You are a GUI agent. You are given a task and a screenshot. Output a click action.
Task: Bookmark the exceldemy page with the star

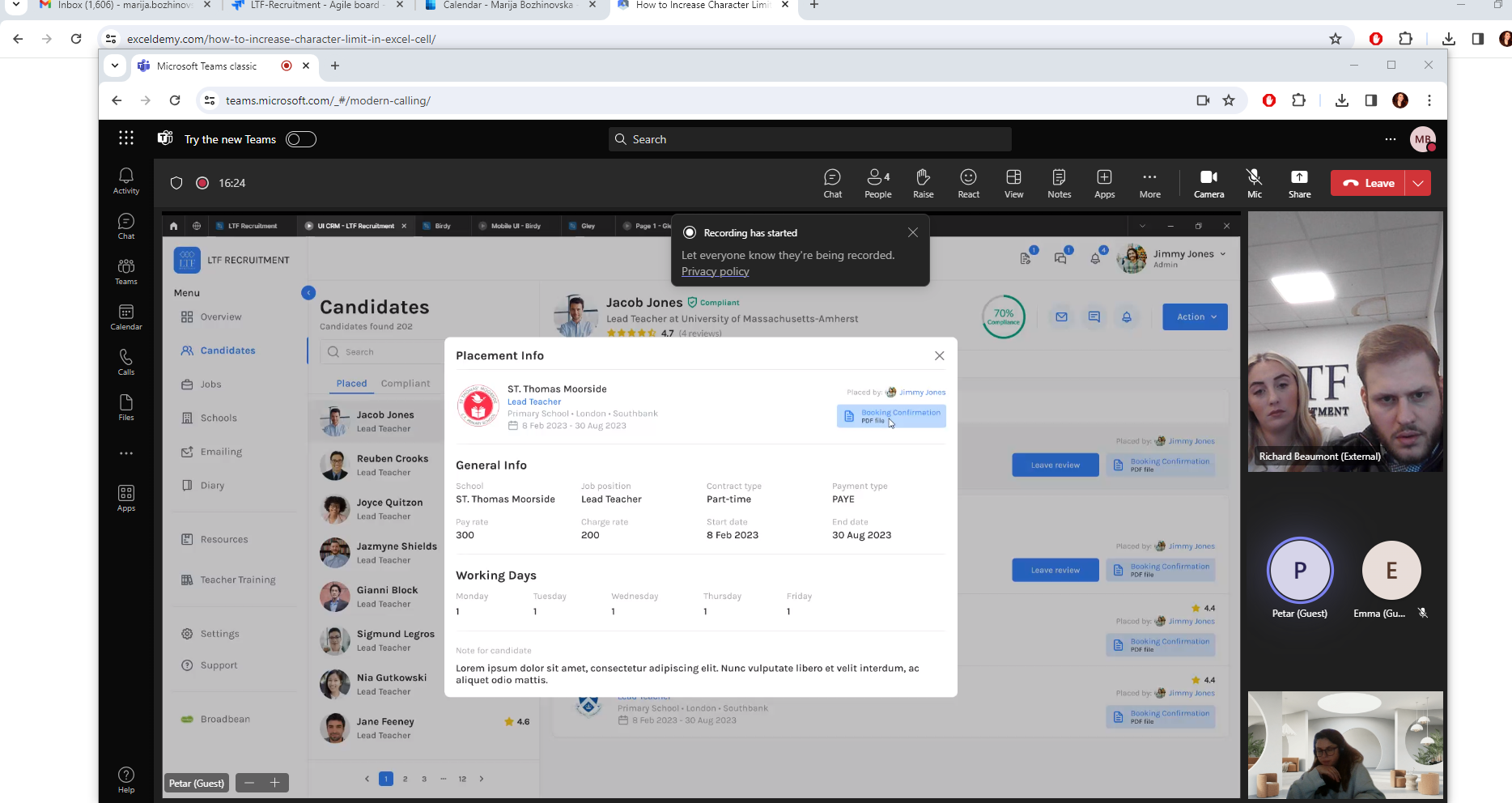click(1336, 39)
